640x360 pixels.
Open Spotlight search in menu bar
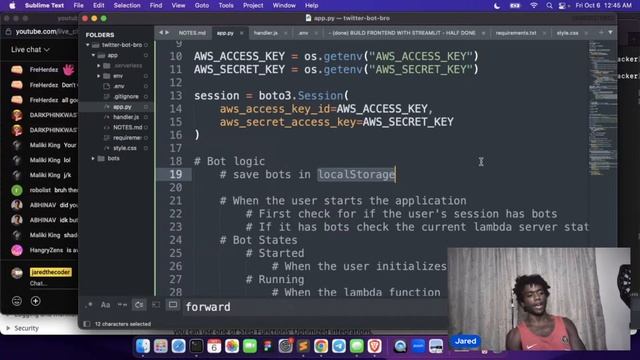[549, 5]
